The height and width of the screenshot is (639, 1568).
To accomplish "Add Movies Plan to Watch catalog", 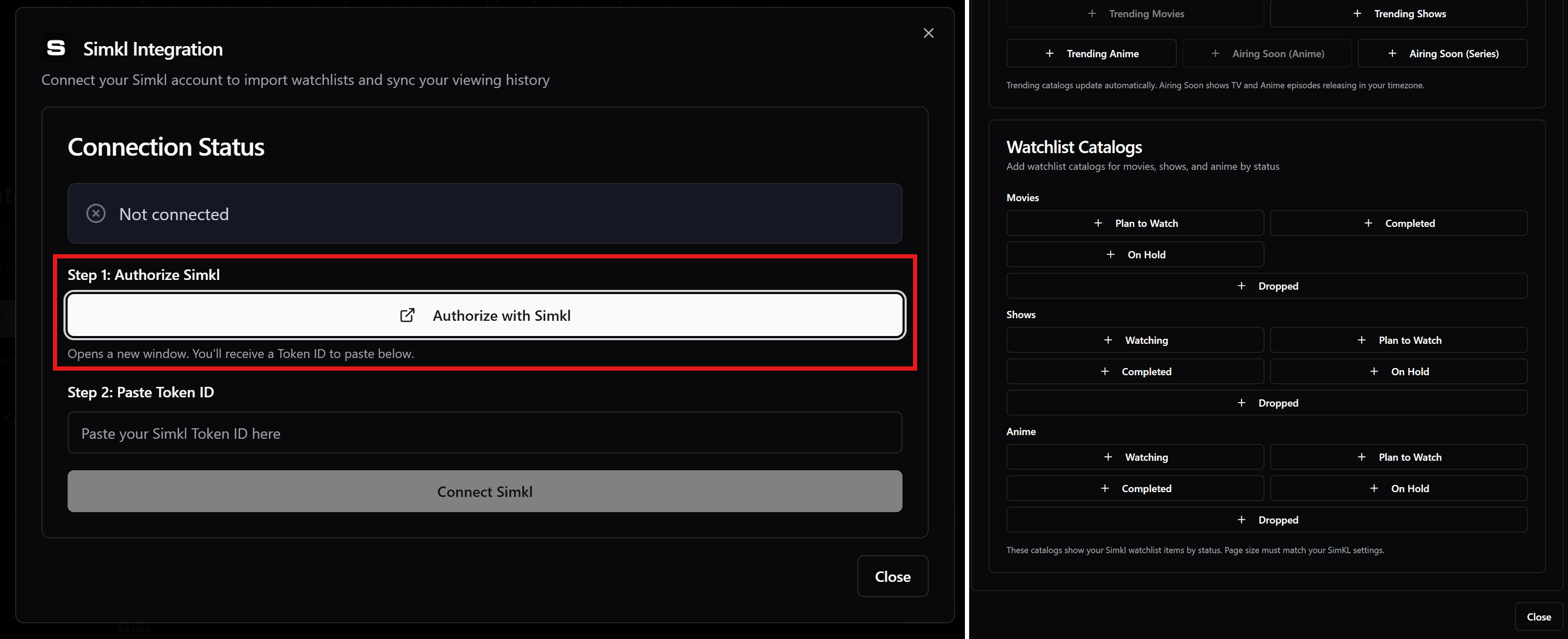I will pos(1135,223).
